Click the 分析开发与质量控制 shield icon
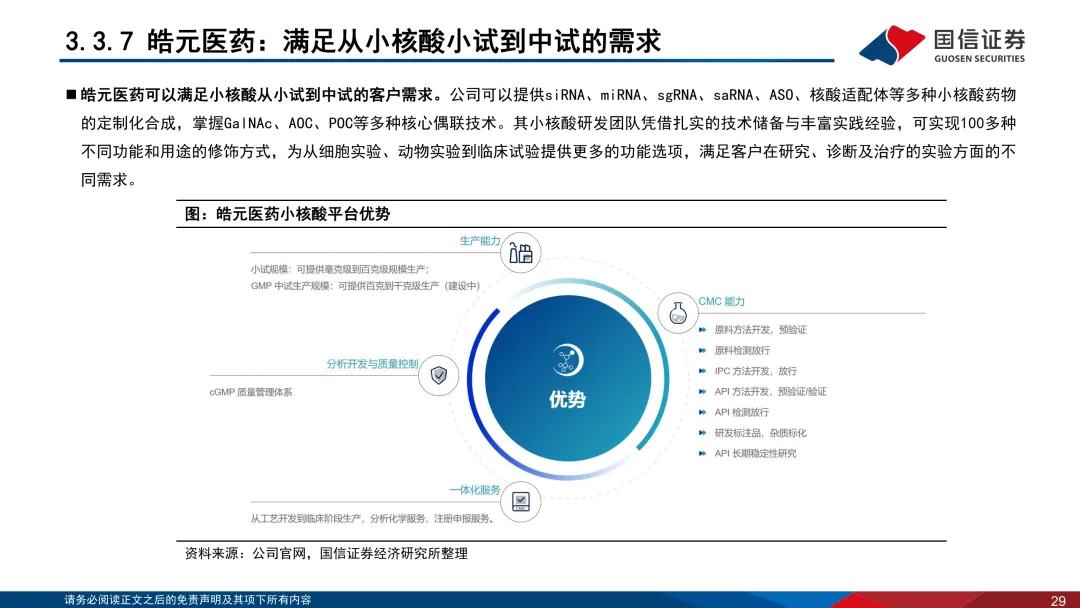 [x=439, y=375]
